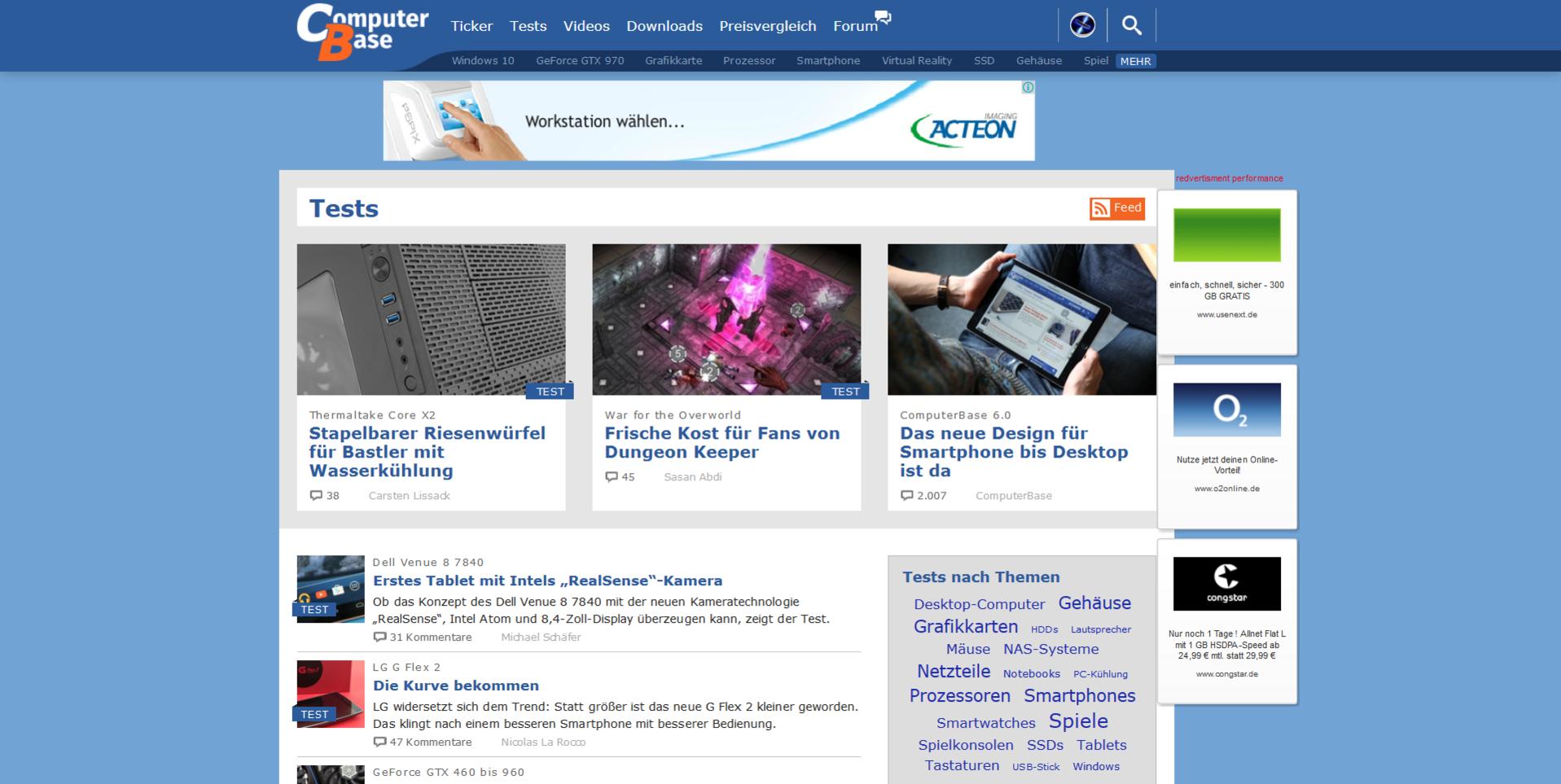Select Lautsprecher theme tag

[1101, 629]
